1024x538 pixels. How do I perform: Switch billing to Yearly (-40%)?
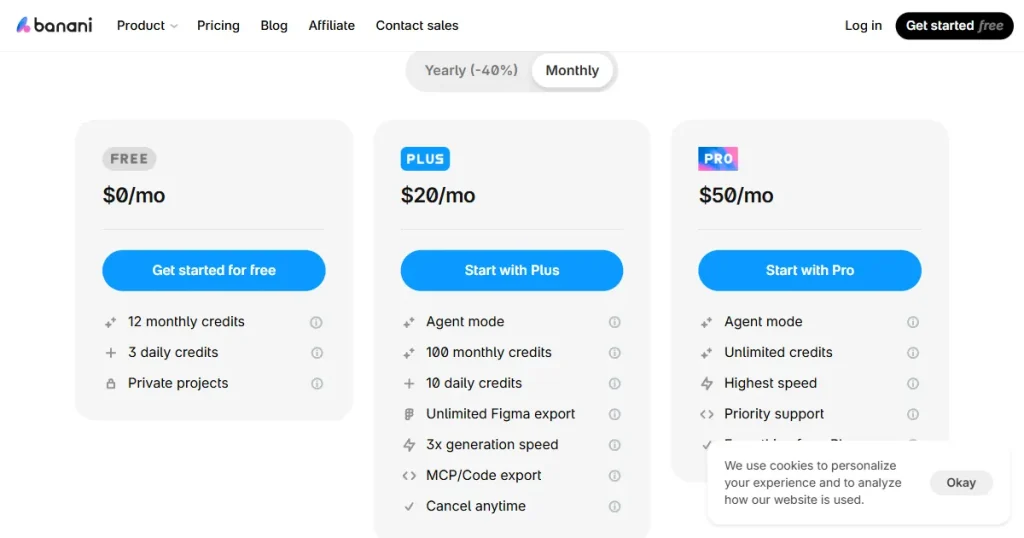click(x=471, y=71)
